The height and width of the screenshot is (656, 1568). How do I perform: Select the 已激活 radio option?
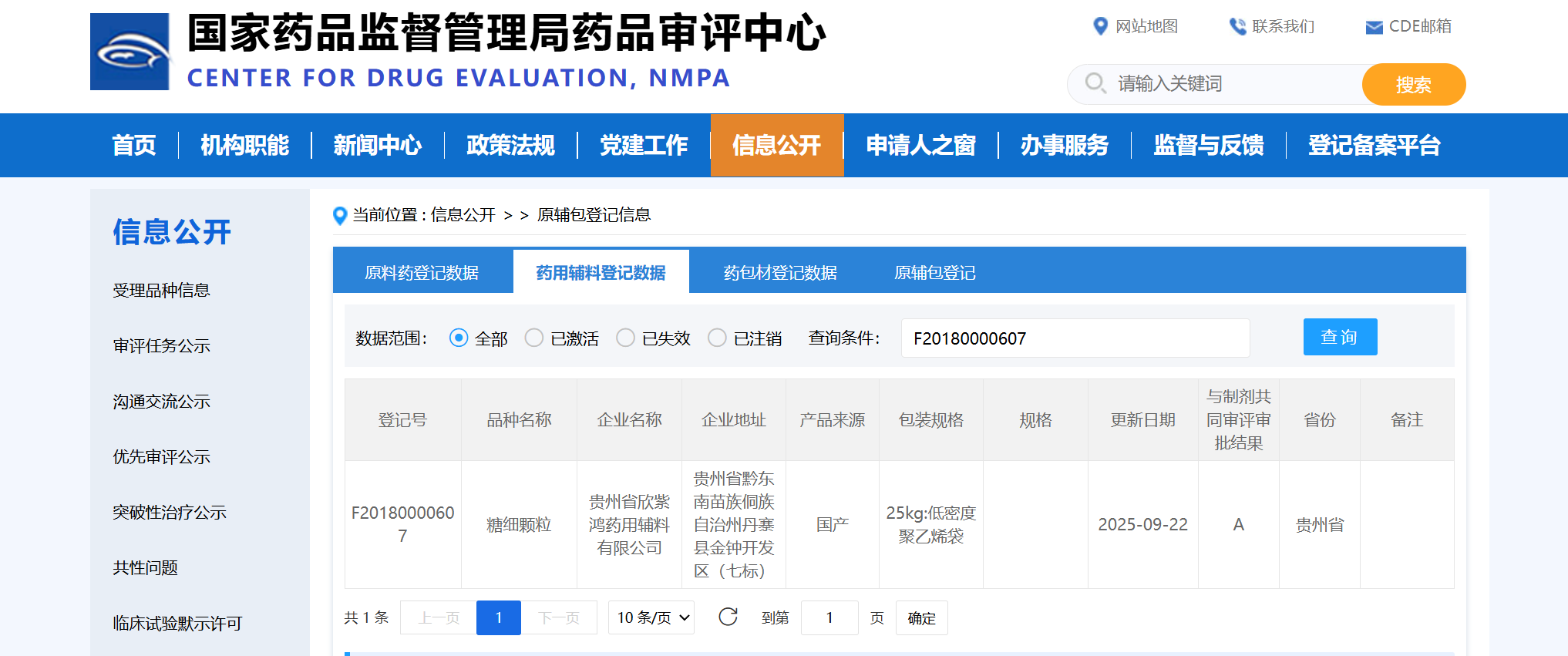point(533,338)
